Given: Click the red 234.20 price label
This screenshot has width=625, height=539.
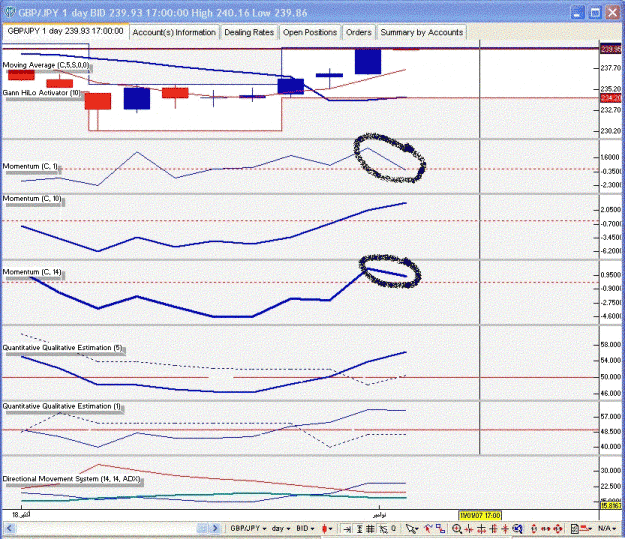Looking at the screenshot, I should [x=611, y=98].
